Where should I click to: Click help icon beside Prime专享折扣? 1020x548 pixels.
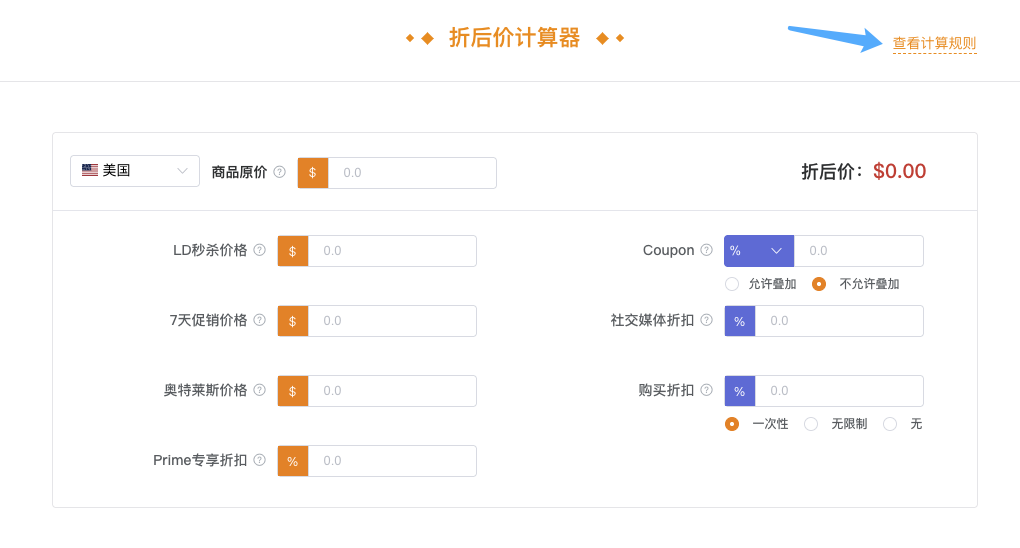click(260, 460)
